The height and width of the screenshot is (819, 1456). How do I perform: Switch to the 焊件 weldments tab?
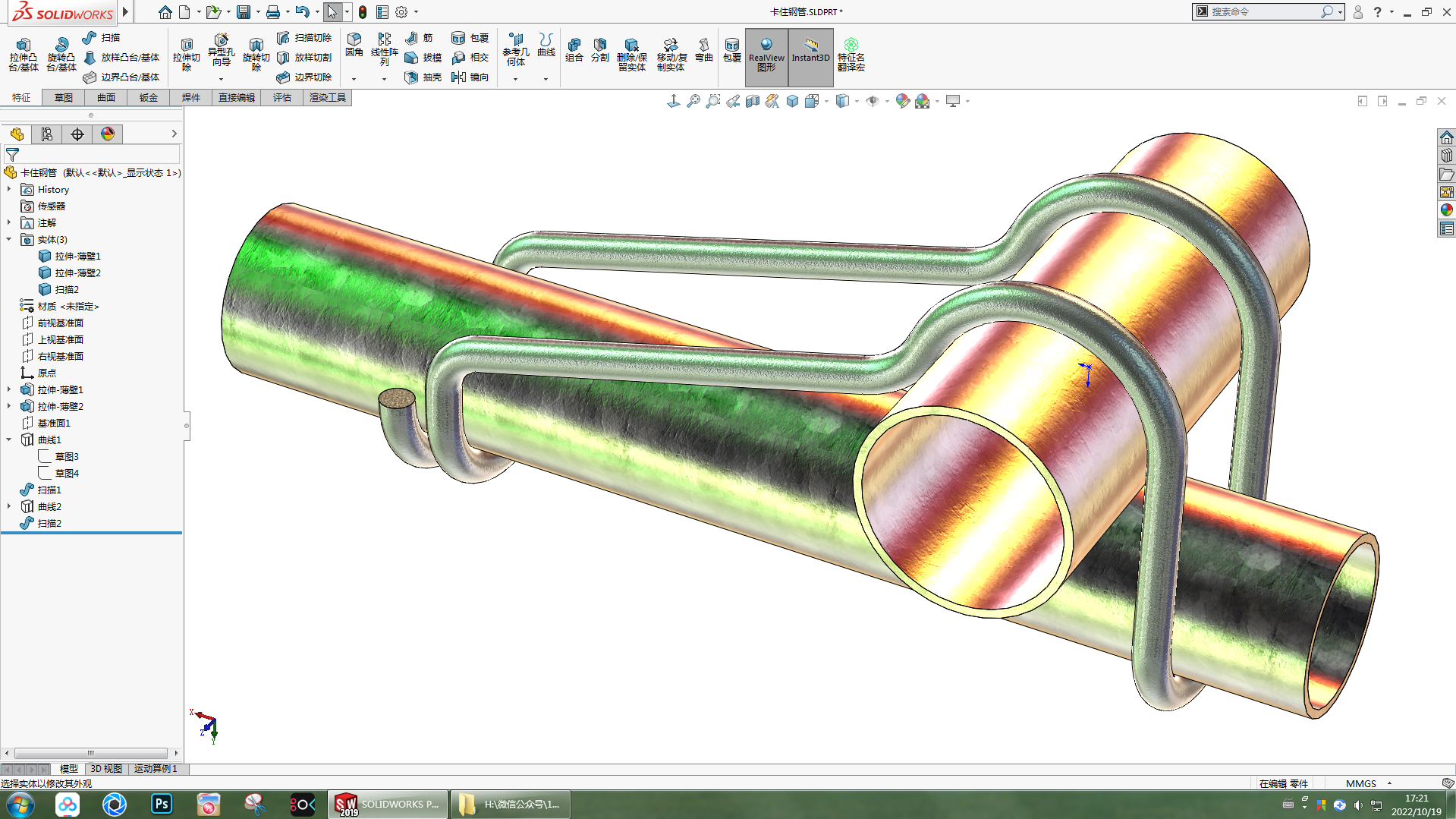[191, 98]
